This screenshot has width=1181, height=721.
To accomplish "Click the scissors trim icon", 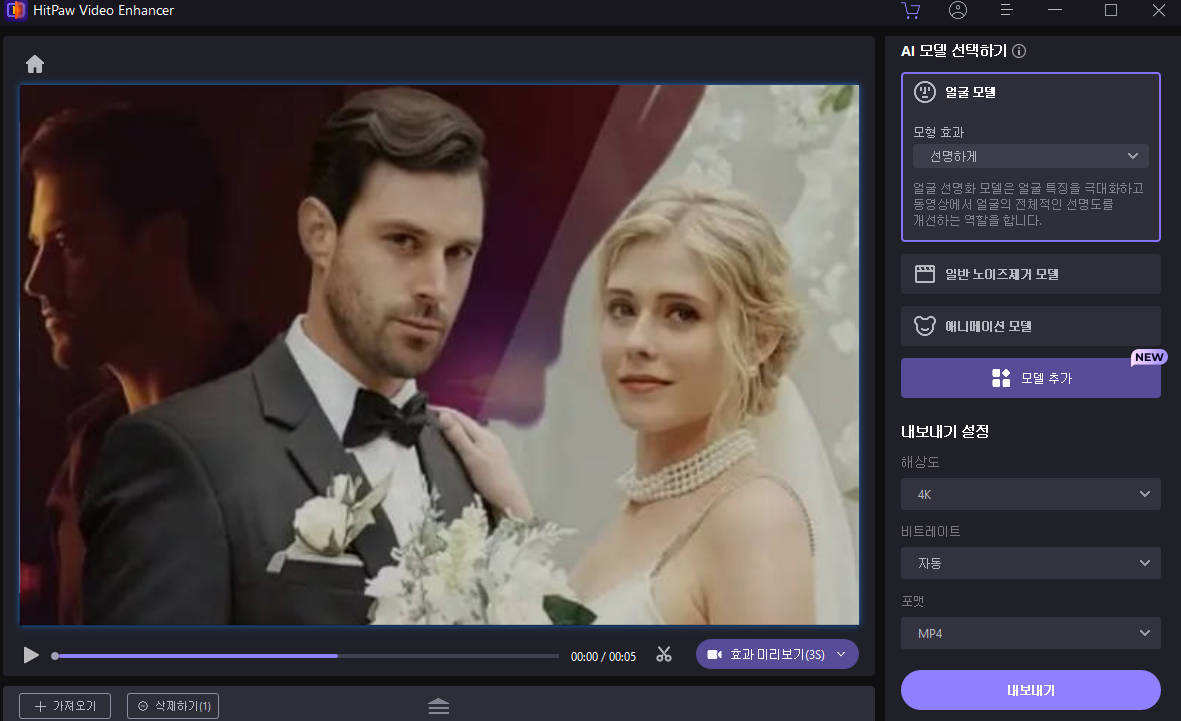I will pyautogui.click(x=664, y=655).
